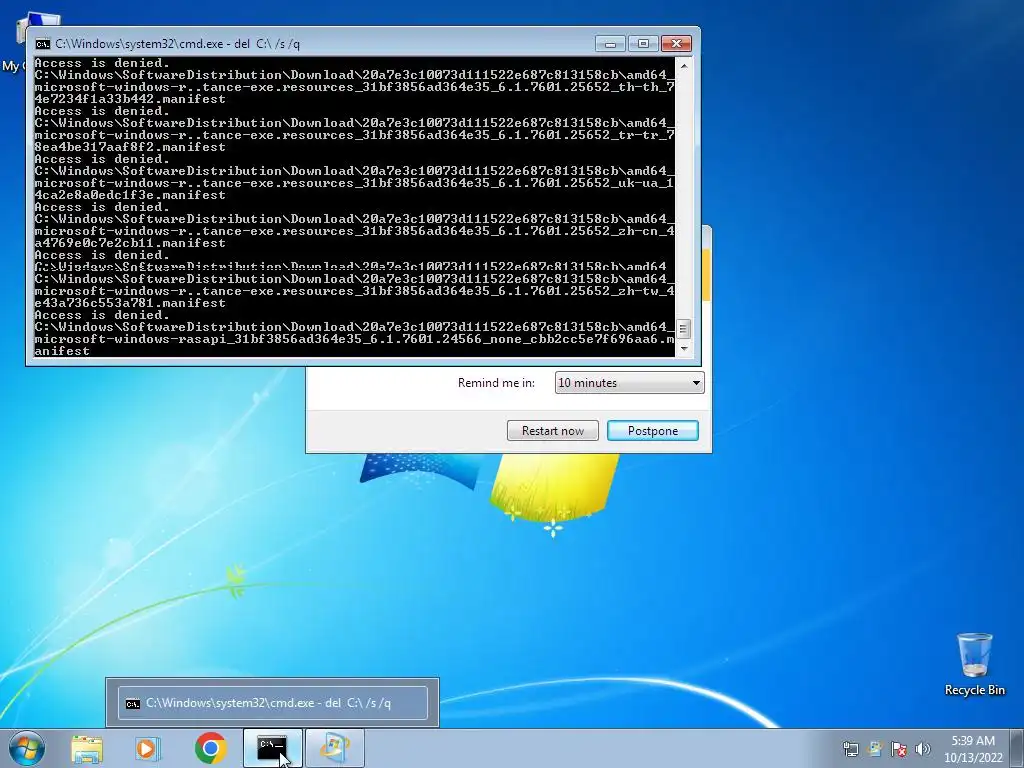Open the Windows Update tray icon
Viewport: 1024px width, 768px height.
(875, 749)
